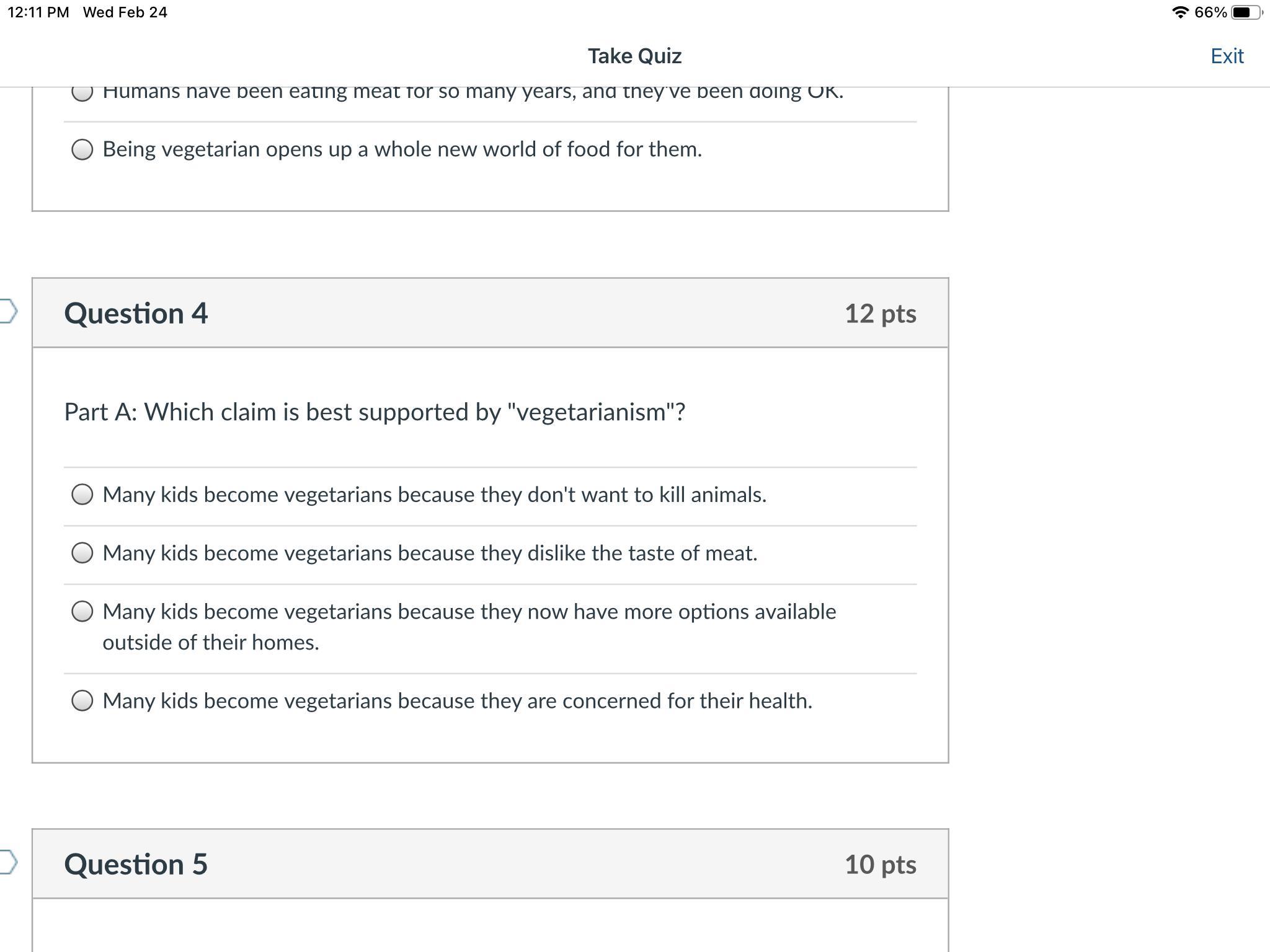This screenshot has width=1270, height=952.
Task: Tap the Wi-Fi status icon
Action: [1180, 12]
